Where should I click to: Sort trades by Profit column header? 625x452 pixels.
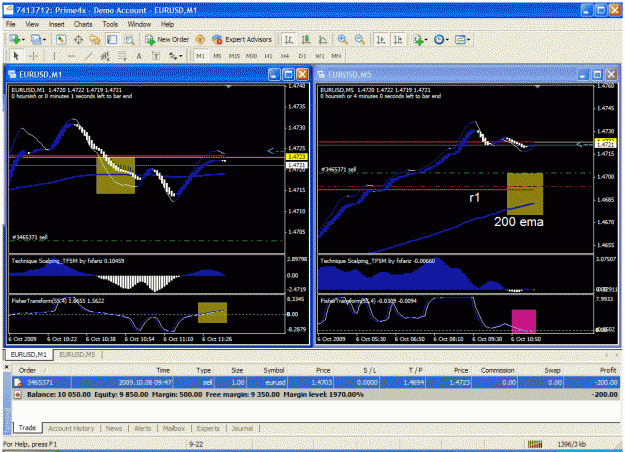[608, 370]
